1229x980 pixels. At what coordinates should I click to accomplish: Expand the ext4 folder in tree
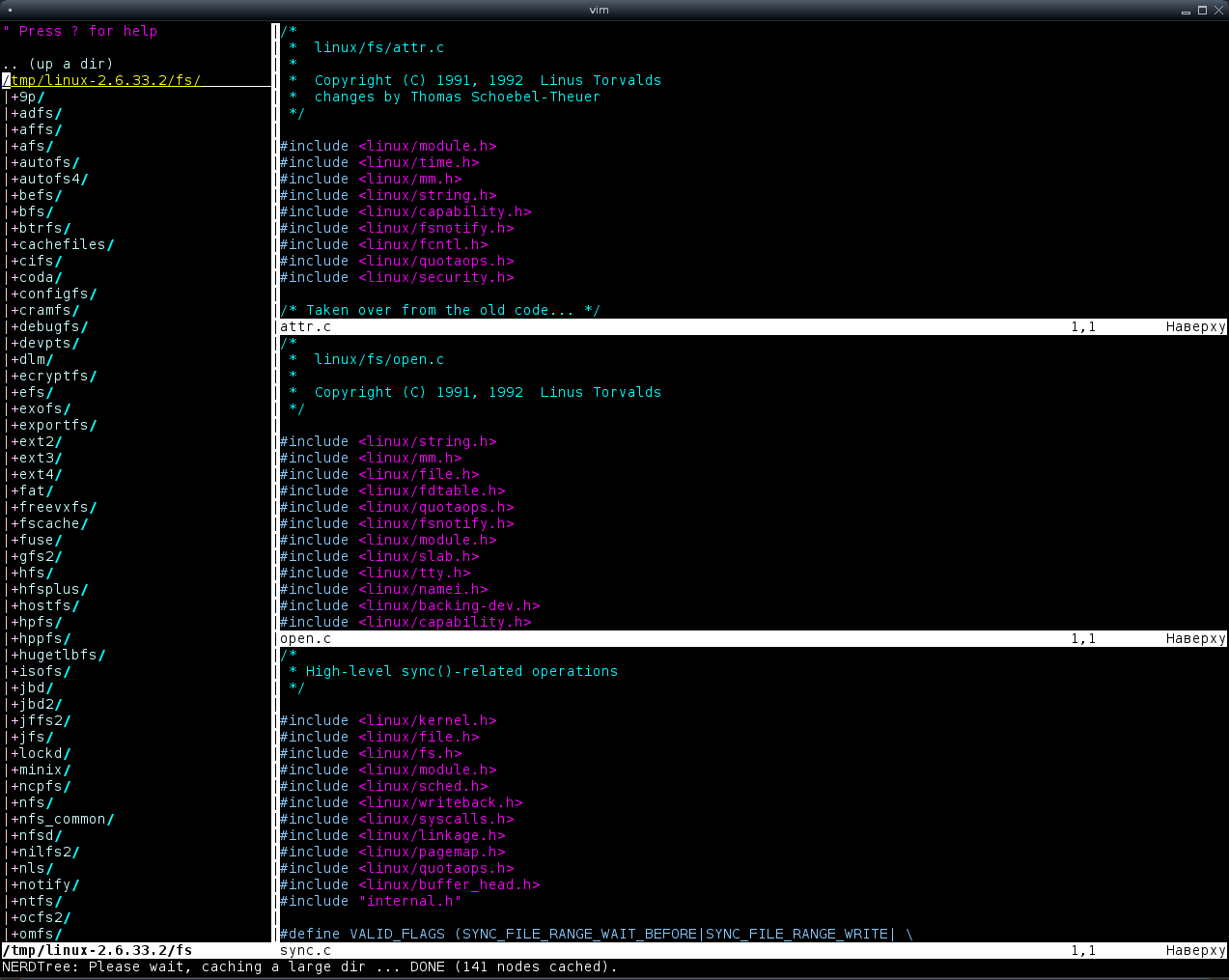(36, 474)
